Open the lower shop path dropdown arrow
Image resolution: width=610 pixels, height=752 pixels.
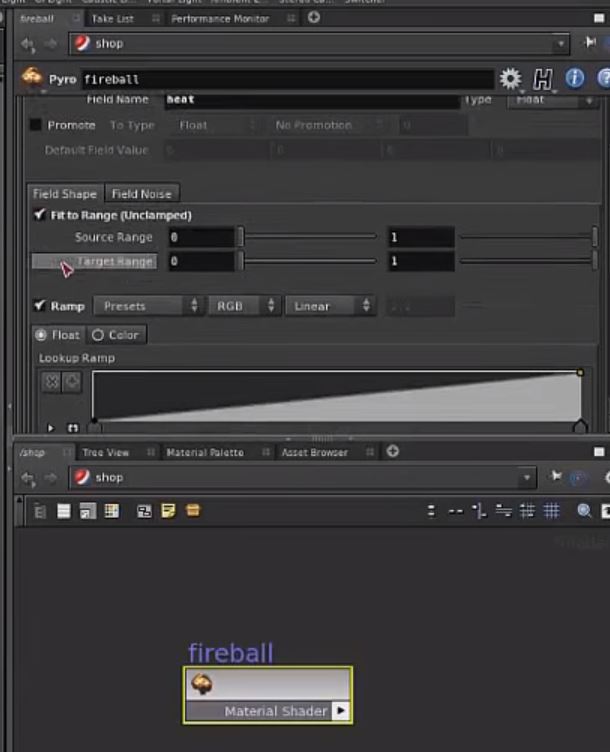tap(527, 478)
